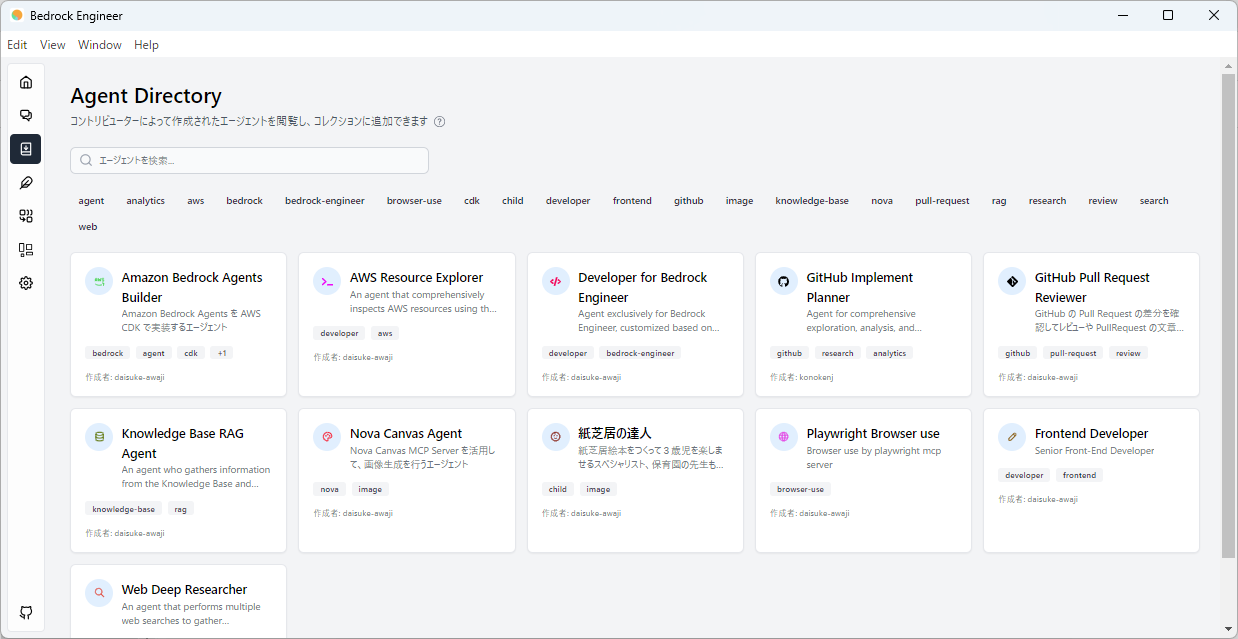This screenshot has width=1238, height=639.
Task: Click Frontend Developer pencil icon
Action: click(1012, 437)
